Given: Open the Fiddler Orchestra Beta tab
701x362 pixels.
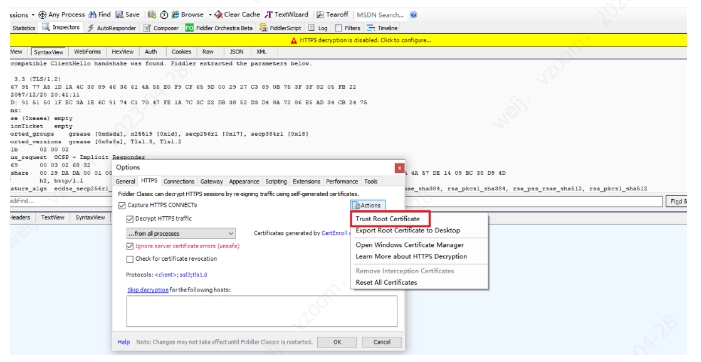Looking at the screenshot, I should pos(219,28).
